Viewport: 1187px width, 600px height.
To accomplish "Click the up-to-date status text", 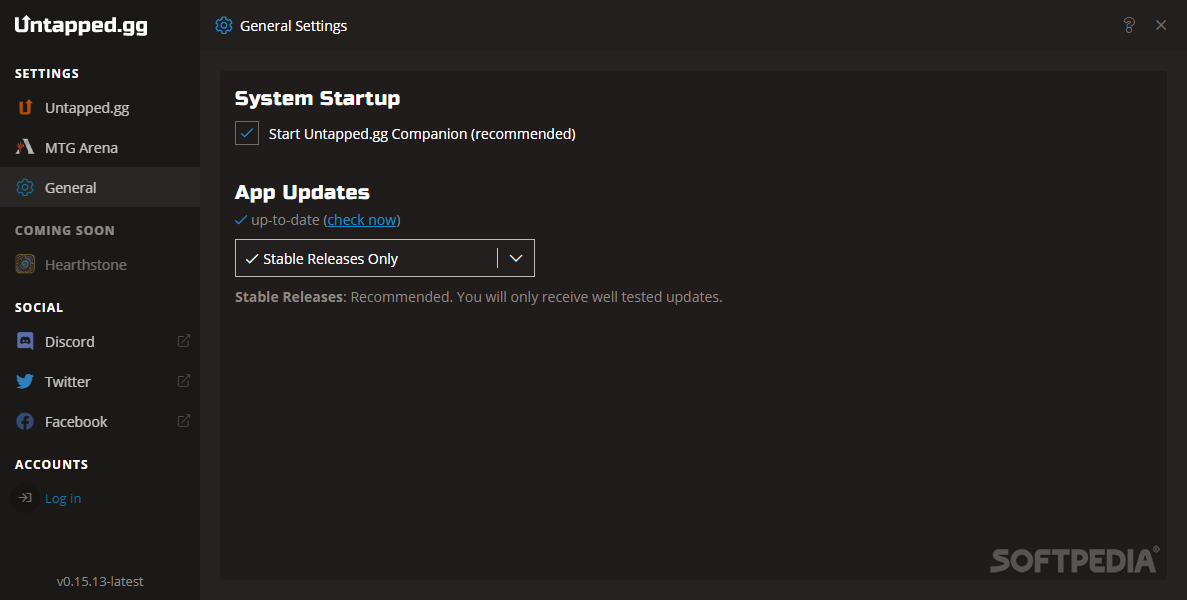I will point(285,219).
